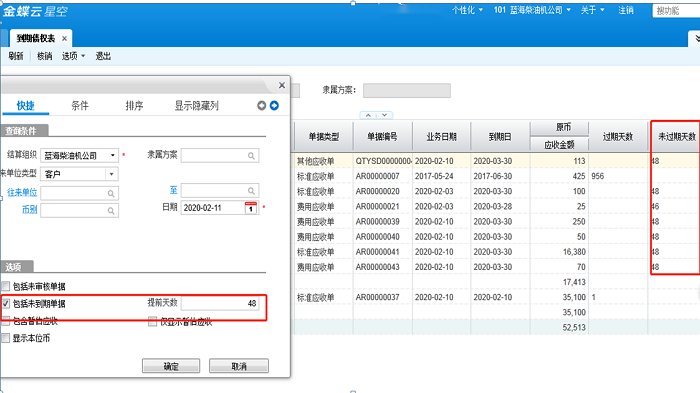
Task: Open the 往来单位类型 客户 dropdown
Action: 112,174
